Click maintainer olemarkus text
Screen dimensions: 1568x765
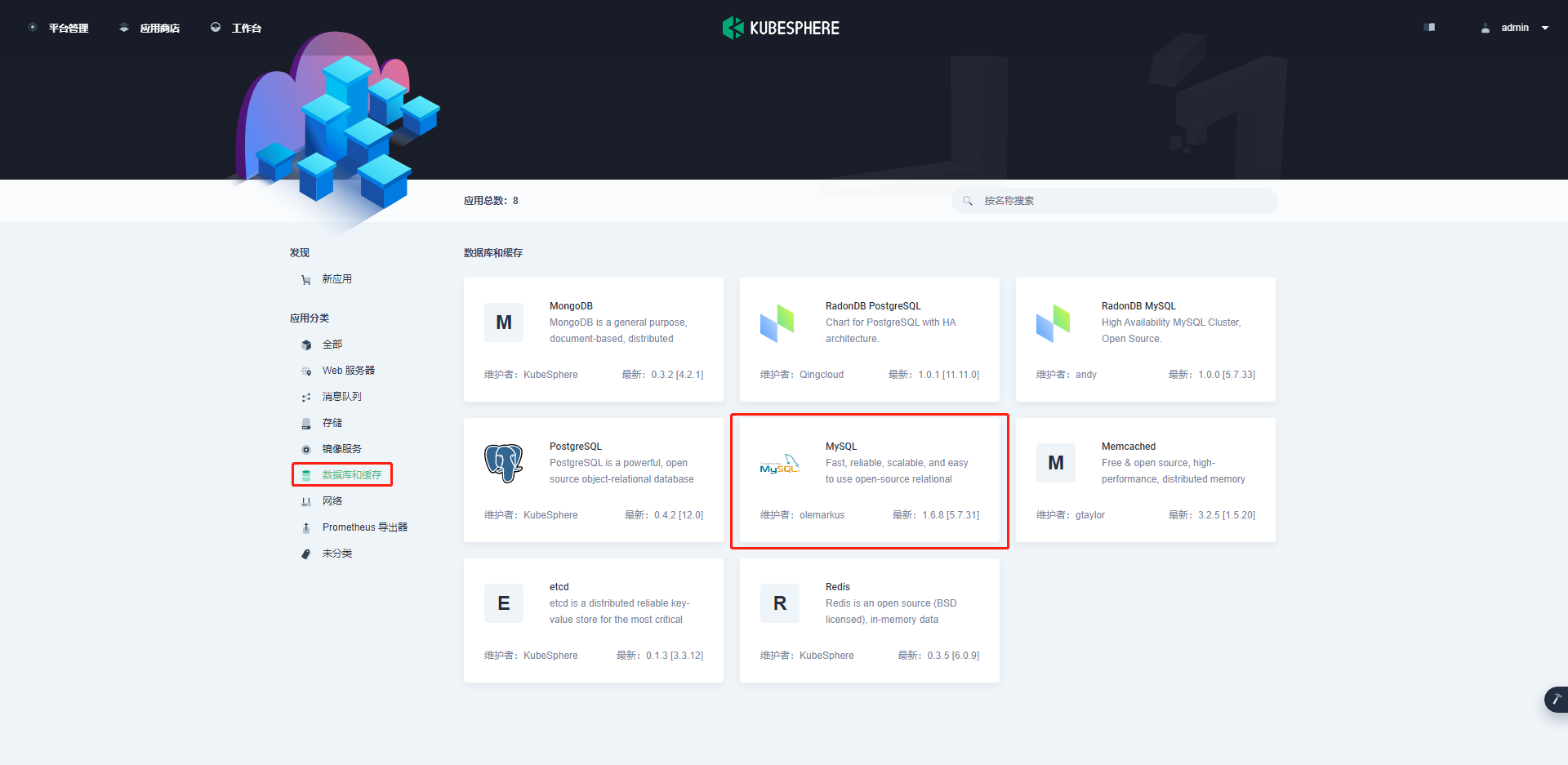pos(822,515)
